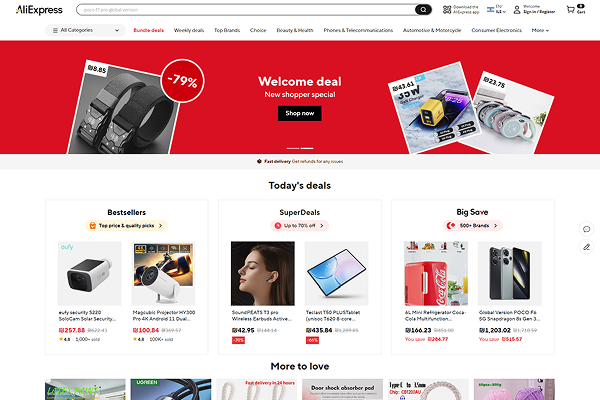The image size is (600, 400).
Task: Open the shopping cart icon
Action: [571, 10]
